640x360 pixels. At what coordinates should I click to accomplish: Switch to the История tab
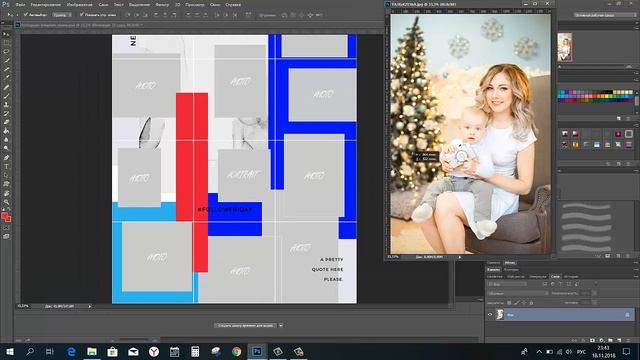point(571,276)
